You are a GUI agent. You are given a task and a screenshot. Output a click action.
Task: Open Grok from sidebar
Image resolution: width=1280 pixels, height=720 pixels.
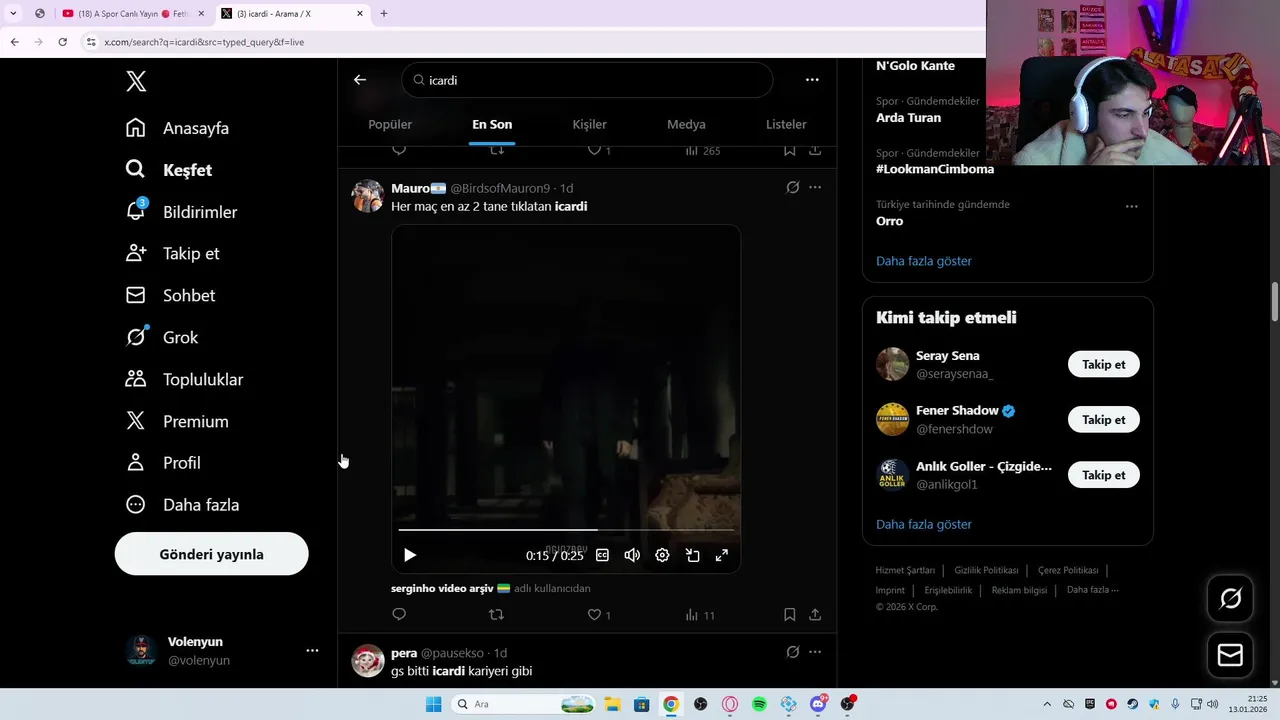[162, 337]
